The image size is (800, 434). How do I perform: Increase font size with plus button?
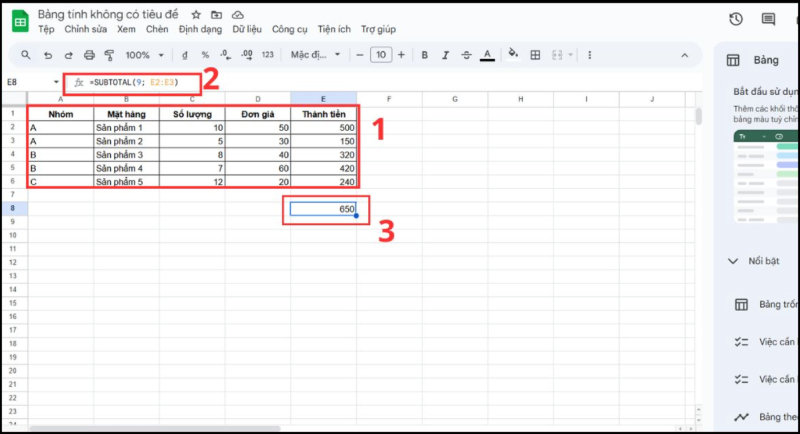click(402, 55)
